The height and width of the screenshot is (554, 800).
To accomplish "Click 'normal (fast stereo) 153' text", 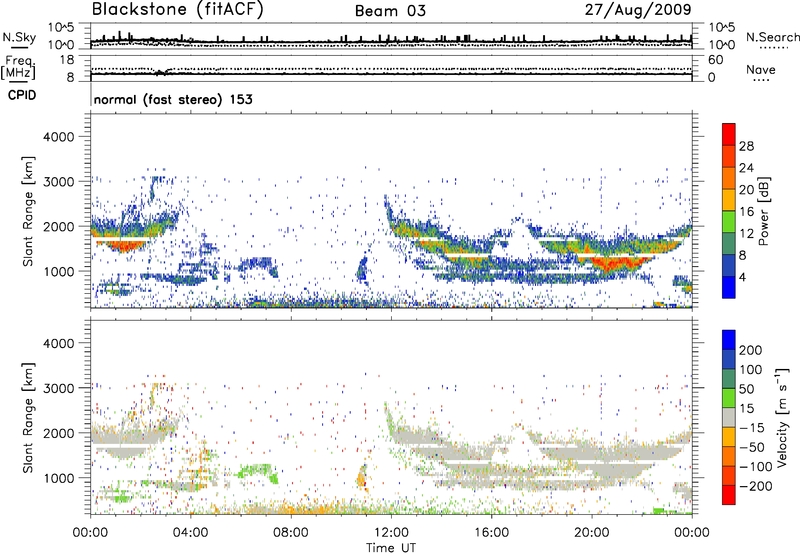I will (x=173, y=99).
